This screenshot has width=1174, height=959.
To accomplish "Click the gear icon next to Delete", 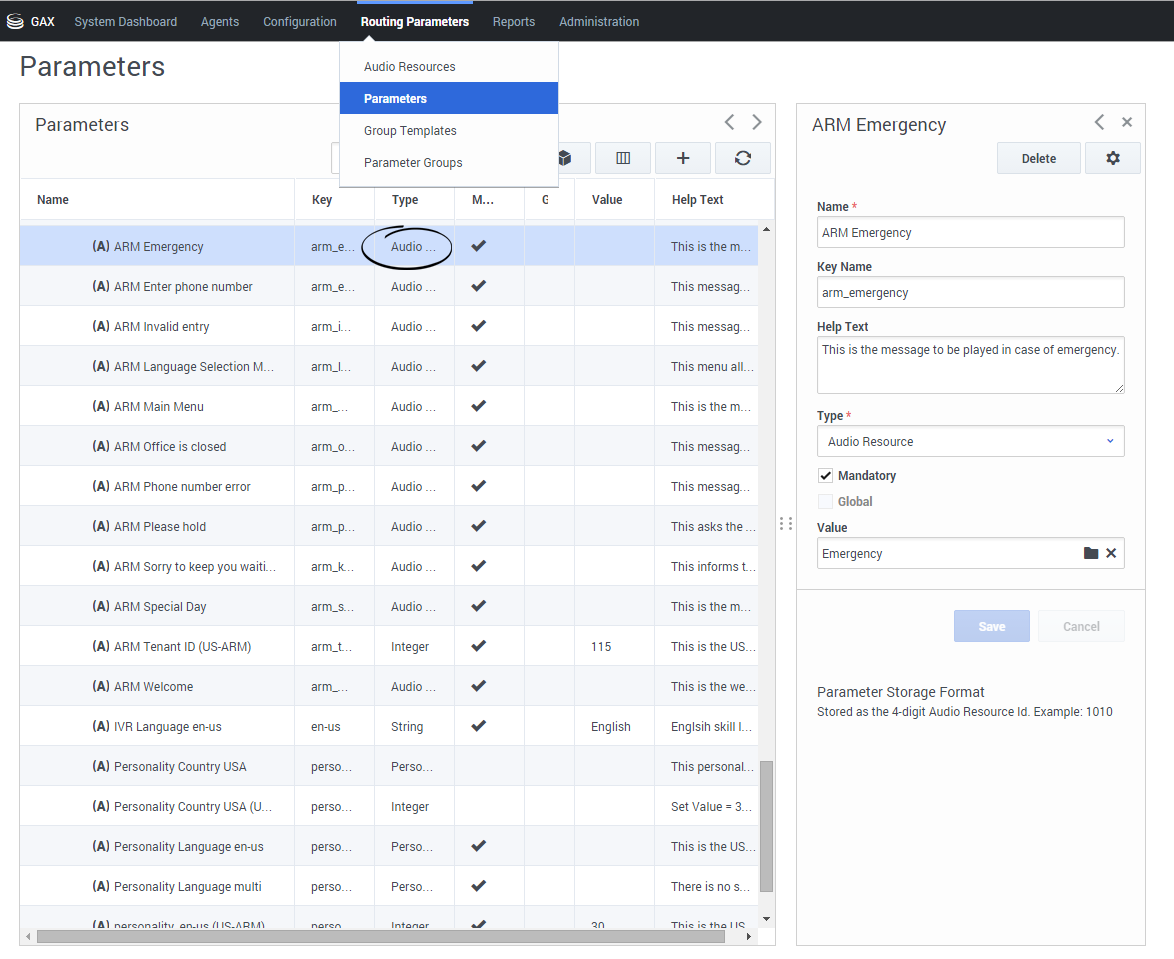I will pyautogui.click(x=1112, y=158).
